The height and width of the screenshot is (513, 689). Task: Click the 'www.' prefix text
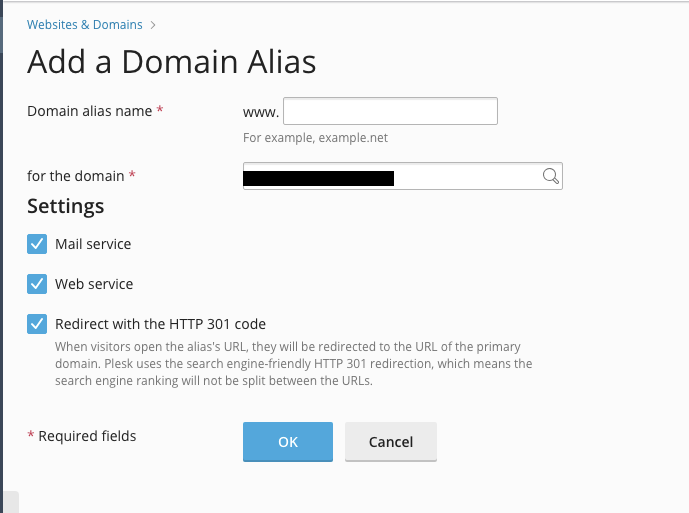[x=261, y=112]
